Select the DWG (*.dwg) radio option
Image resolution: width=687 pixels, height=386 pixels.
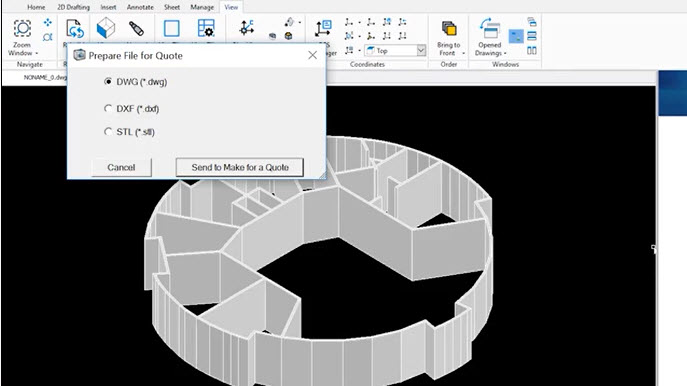pyautogui.click(x=108, y=81)
